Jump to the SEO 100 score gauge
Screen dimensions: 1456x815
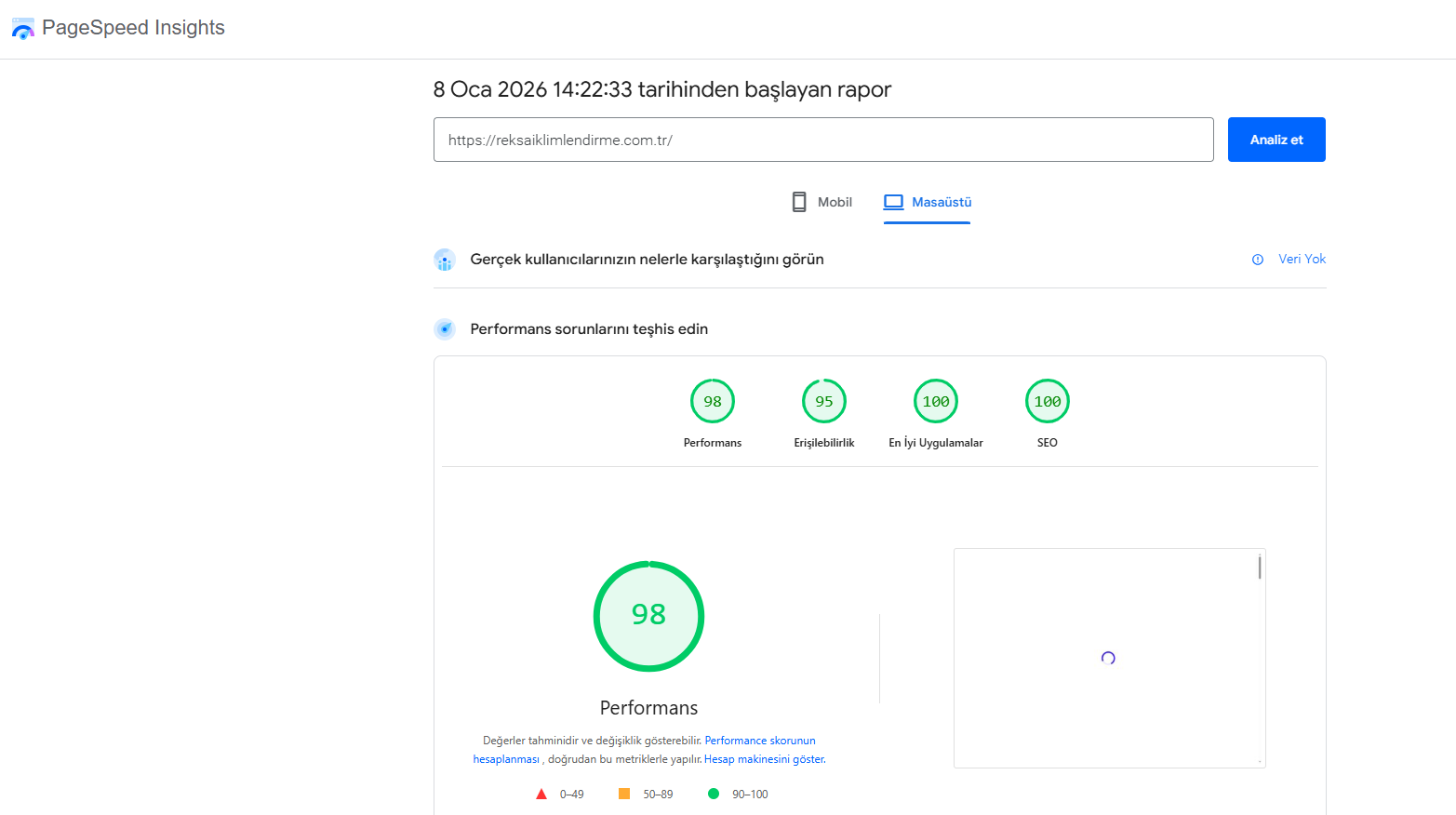tap(1048, 401)
